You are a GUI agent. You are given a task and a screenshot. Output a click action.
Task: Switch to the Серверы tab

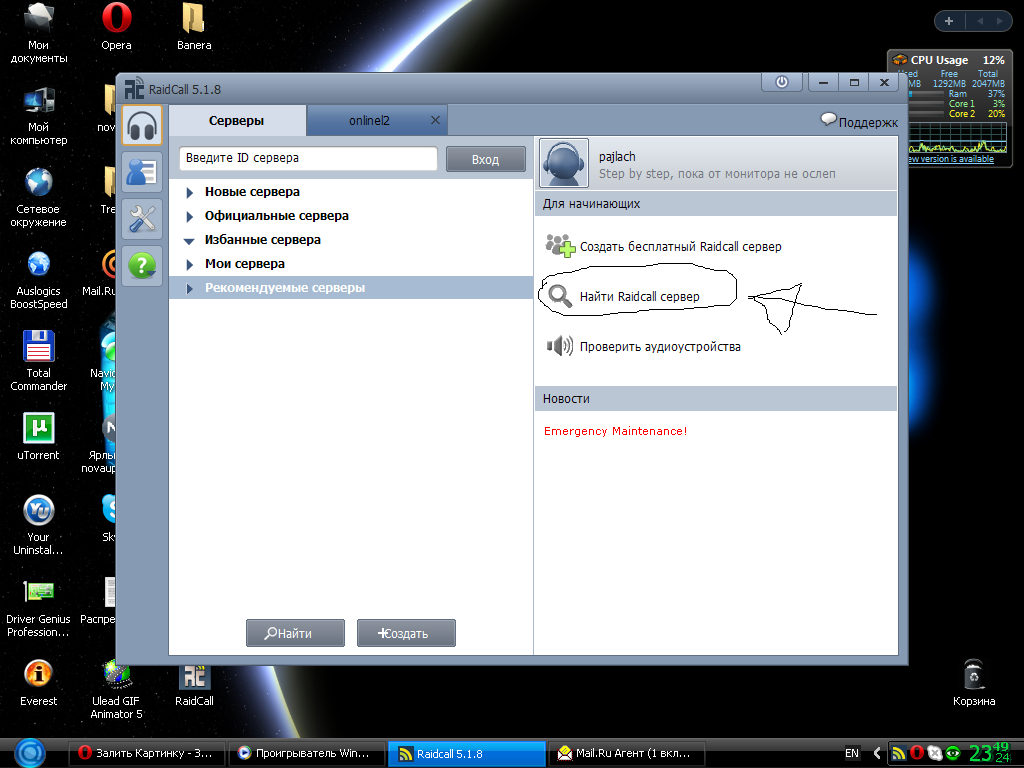pyautogui.click(x=237, y=120)
